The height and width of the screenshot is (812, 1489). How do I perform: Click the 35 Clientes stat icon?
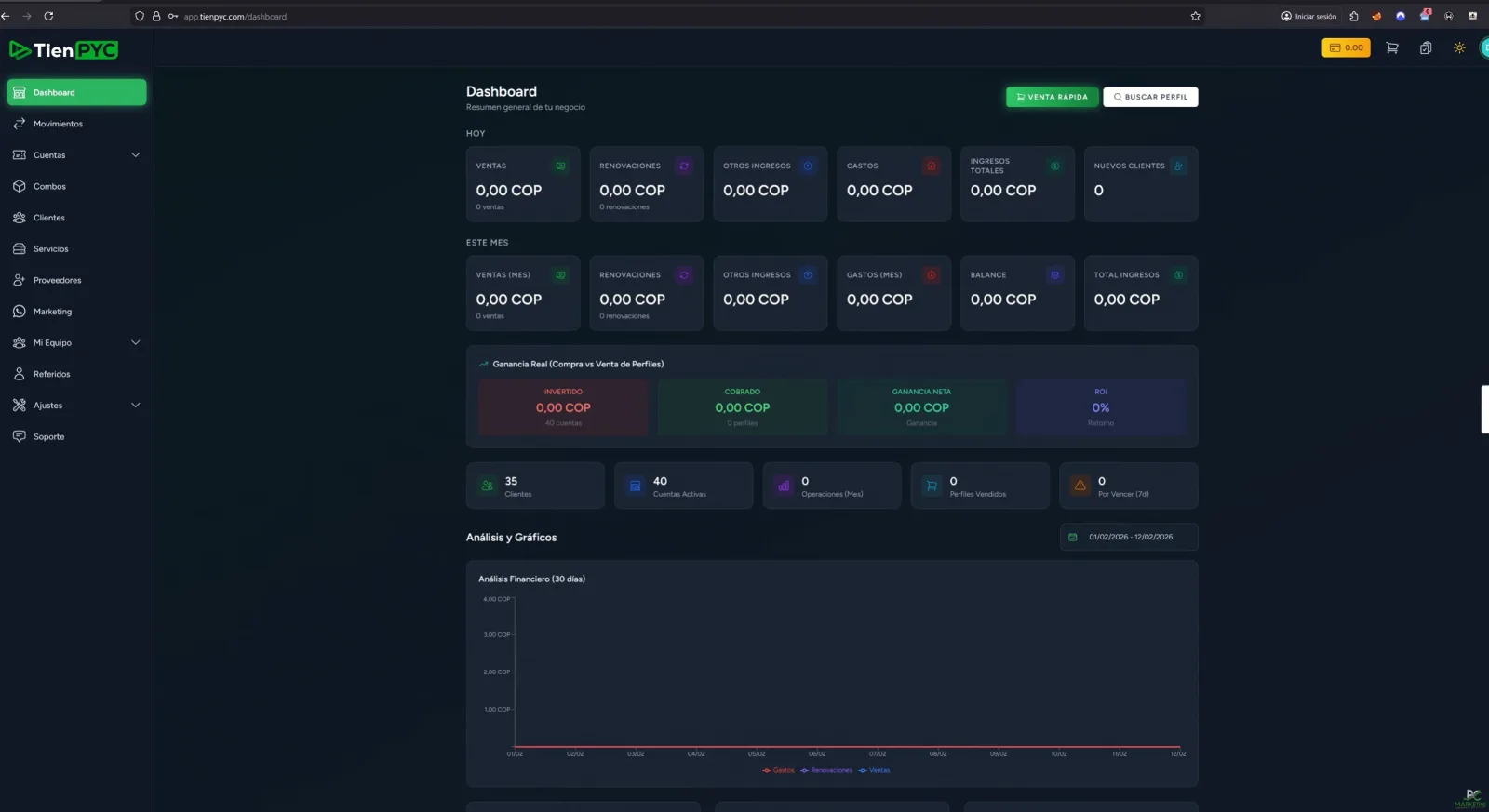[488, 486]
